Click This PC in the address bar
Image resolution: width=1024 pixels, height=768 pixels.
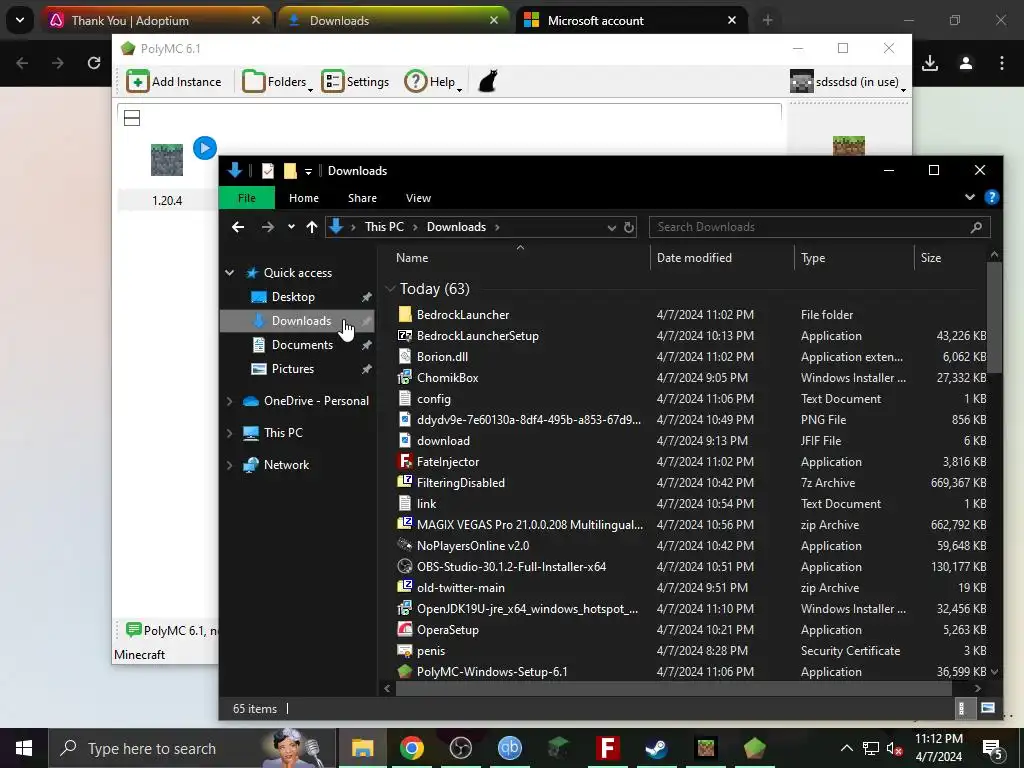pyautogui.click(x=384, y=227)
